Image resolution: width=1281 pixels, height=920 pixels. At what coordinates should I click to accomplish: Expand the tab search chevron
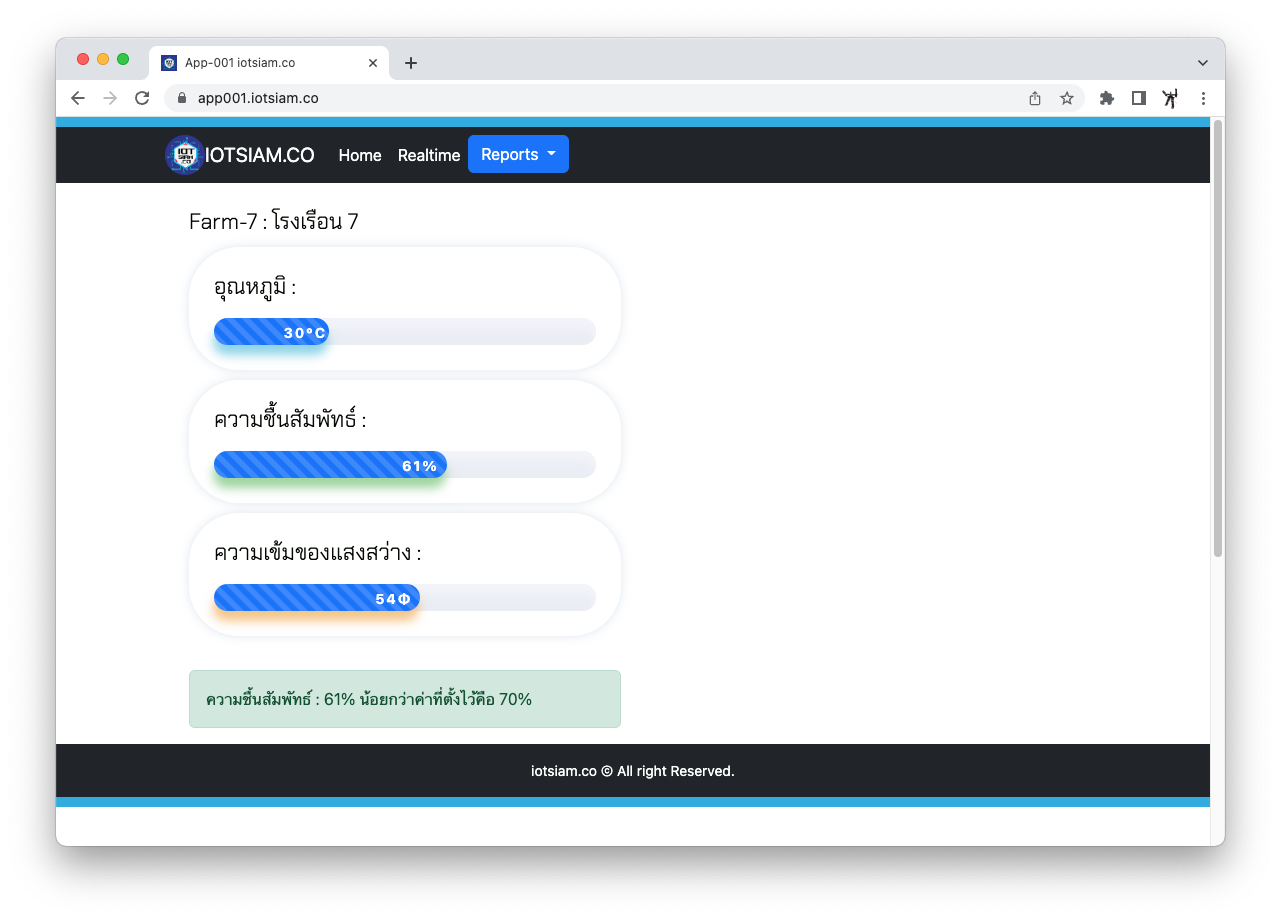click(1202, 62)
